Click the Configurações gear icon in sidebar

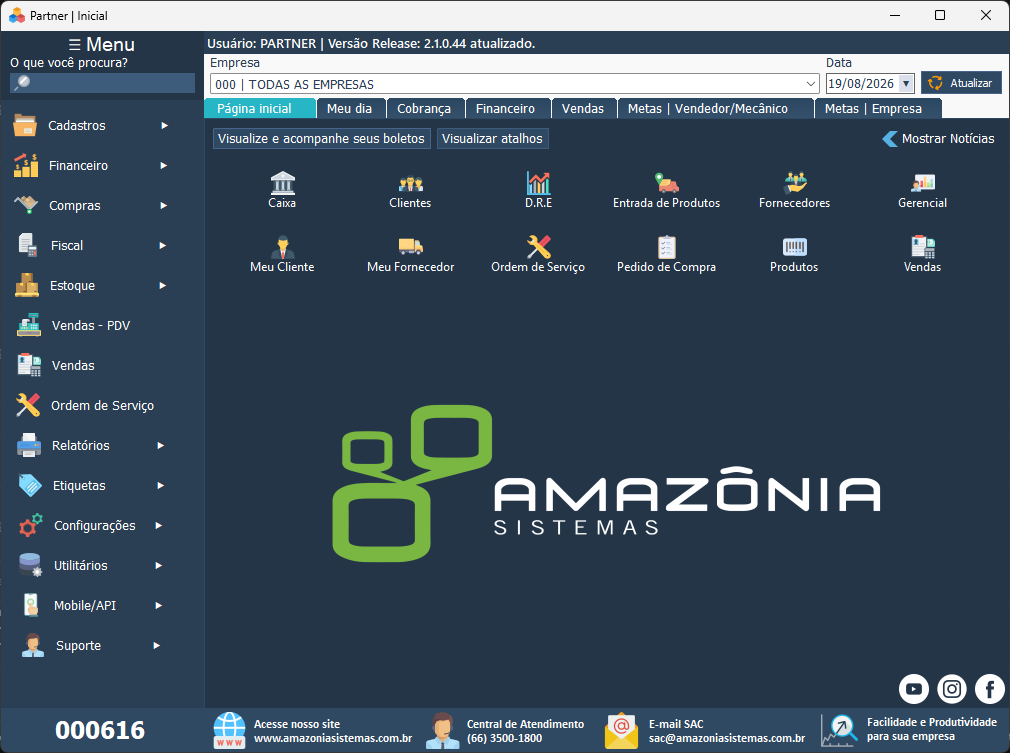[x=30, y=525]
